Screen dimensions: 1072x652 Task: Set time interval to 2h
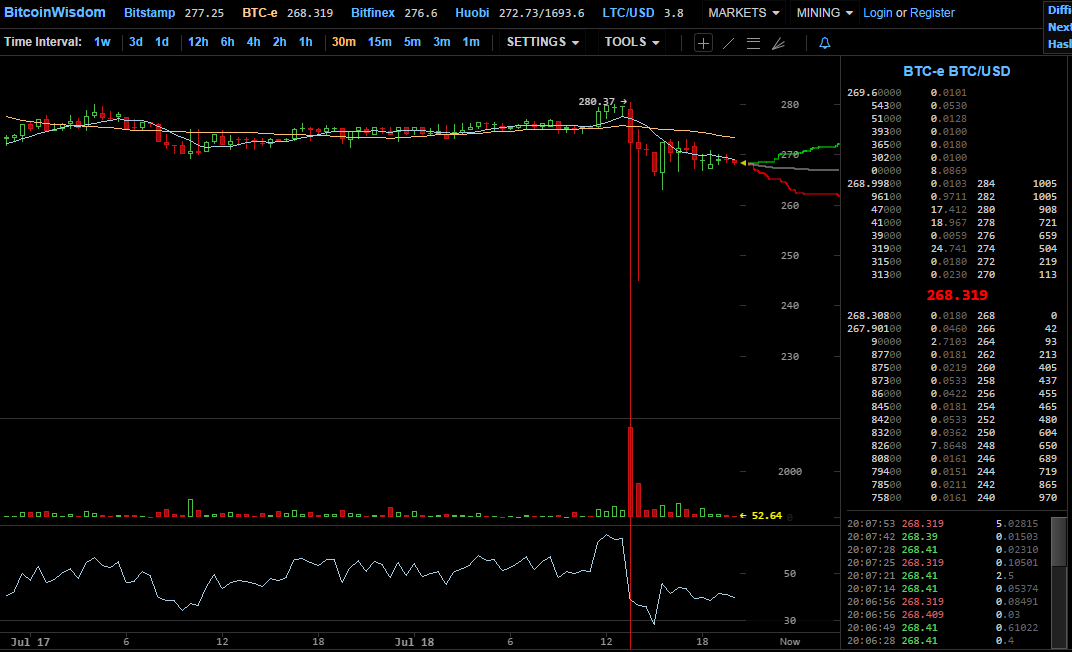tap(279, 42)
